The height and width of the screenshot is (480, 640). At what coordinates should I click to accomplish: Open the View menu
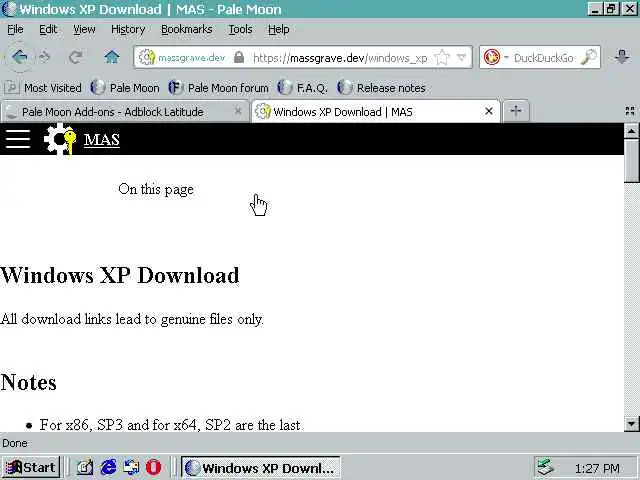84,29
